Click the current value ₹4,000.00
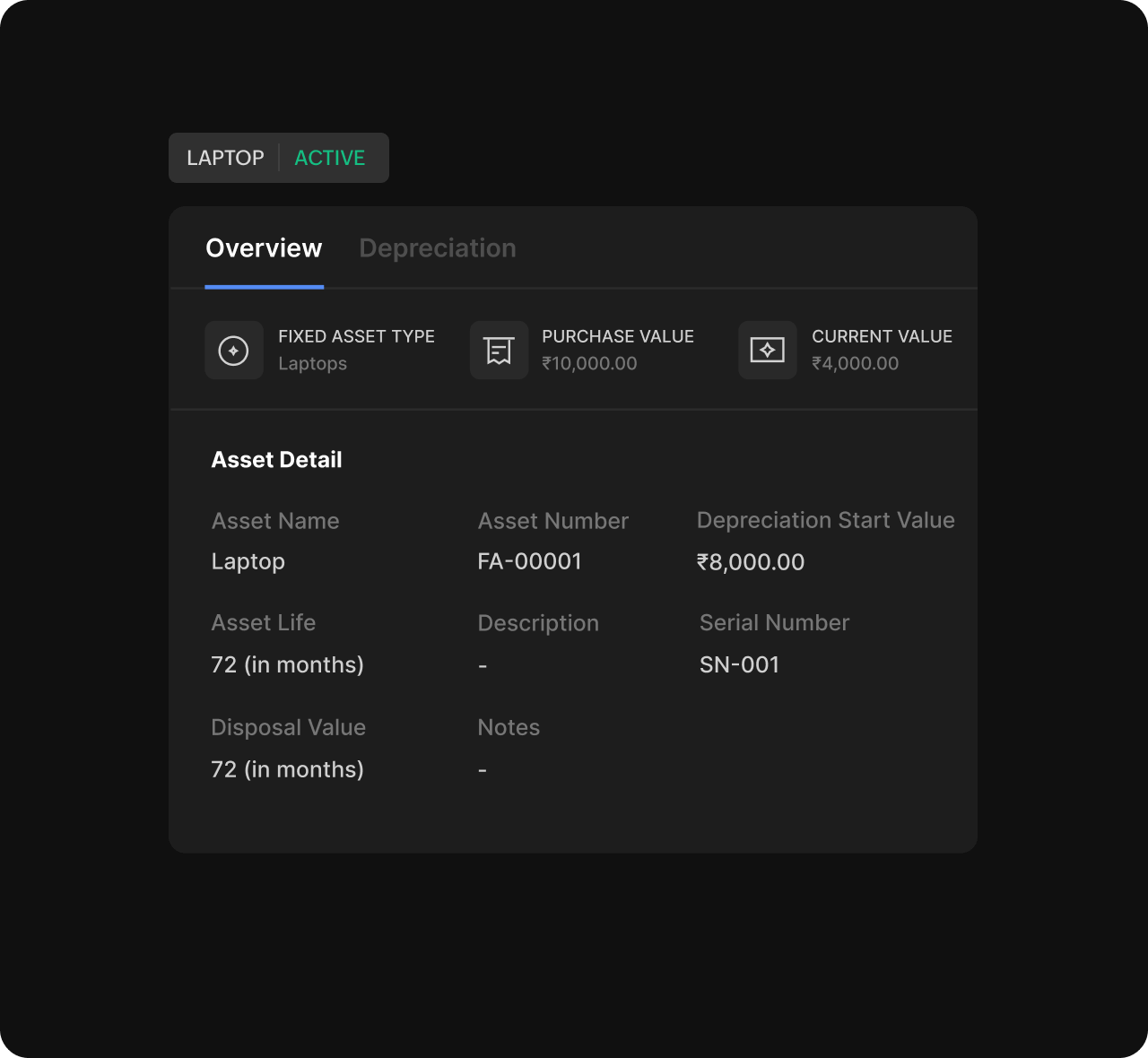The width and height of the screenshot is (1148, 1058). [x=856, y=363]
